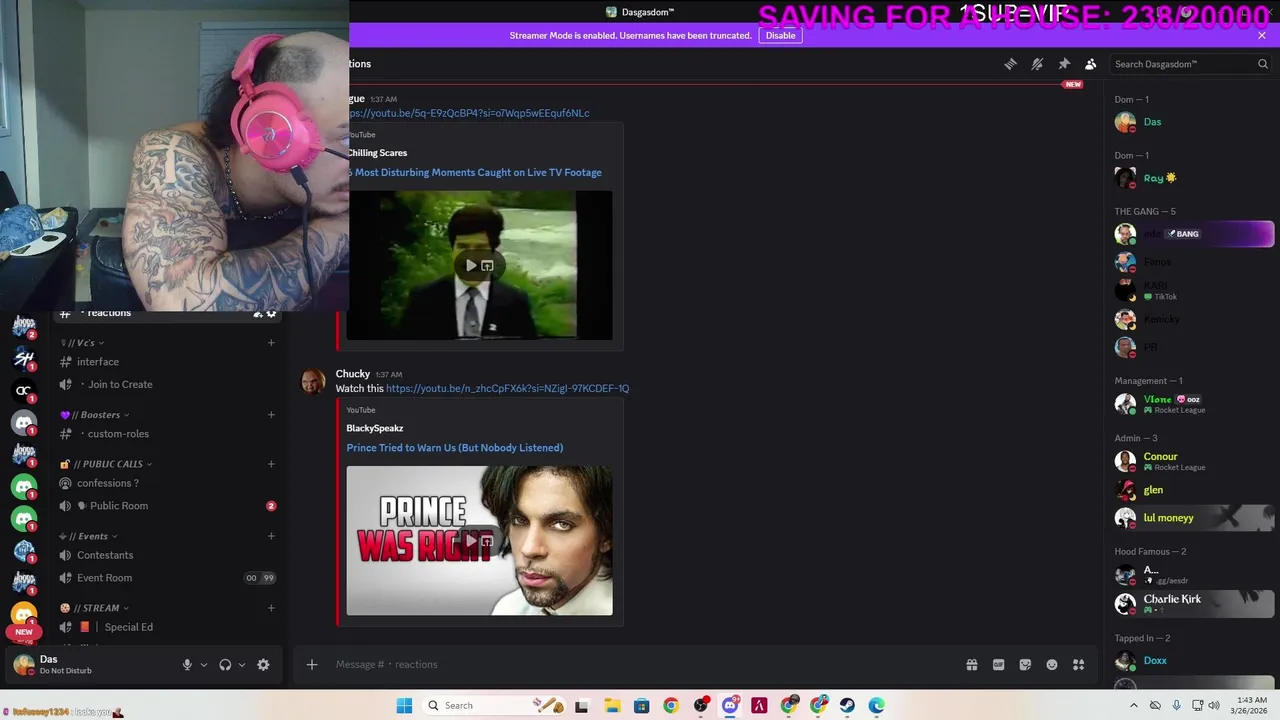Image resolution: width=1280 pixels, height=720 pixels.
Task: Open 'Most Disturbing Moments Caught on Live TV' title
Action: tap(477, 172)
